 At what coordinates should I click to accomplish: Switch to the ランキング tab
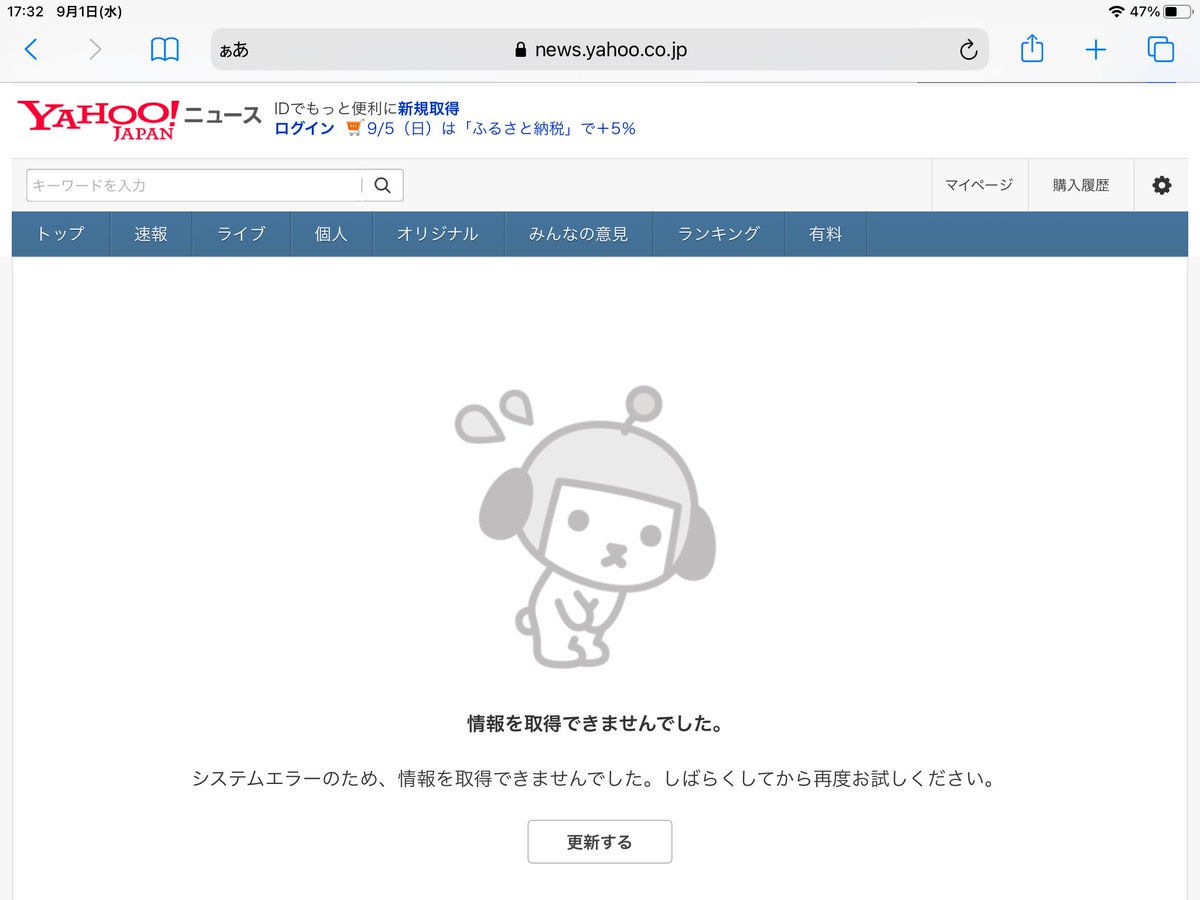pyautogui.click(x=718, y=234)
